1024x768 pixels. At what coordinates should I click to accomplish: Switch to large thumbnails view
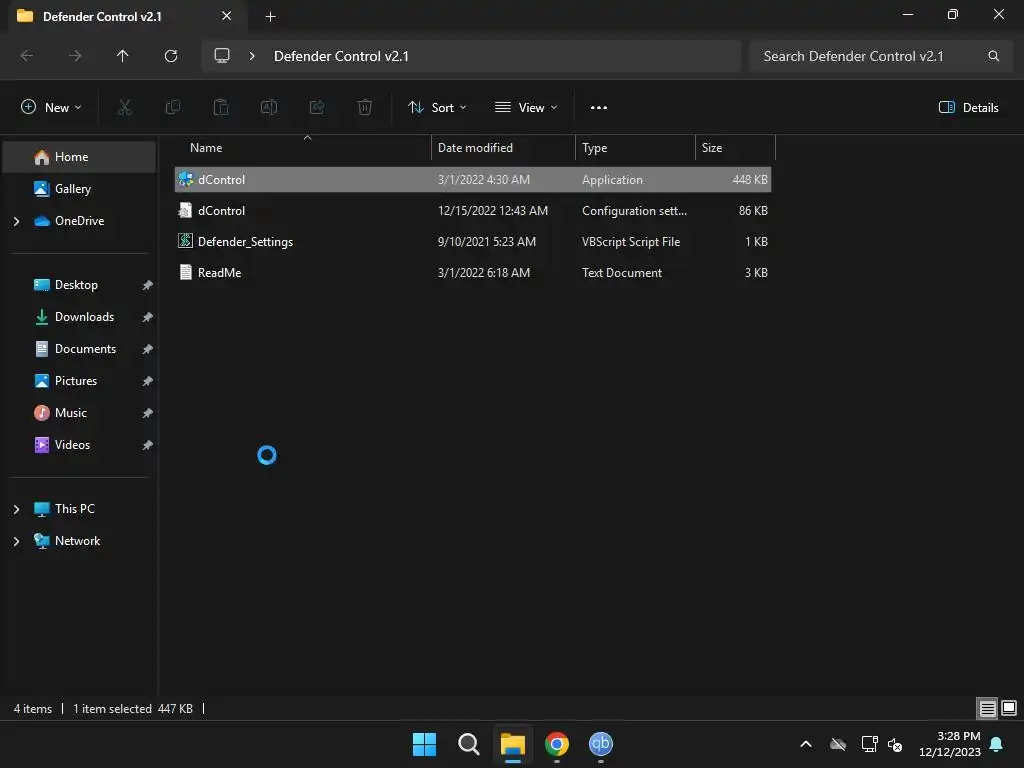click(x=1009, y=709)
